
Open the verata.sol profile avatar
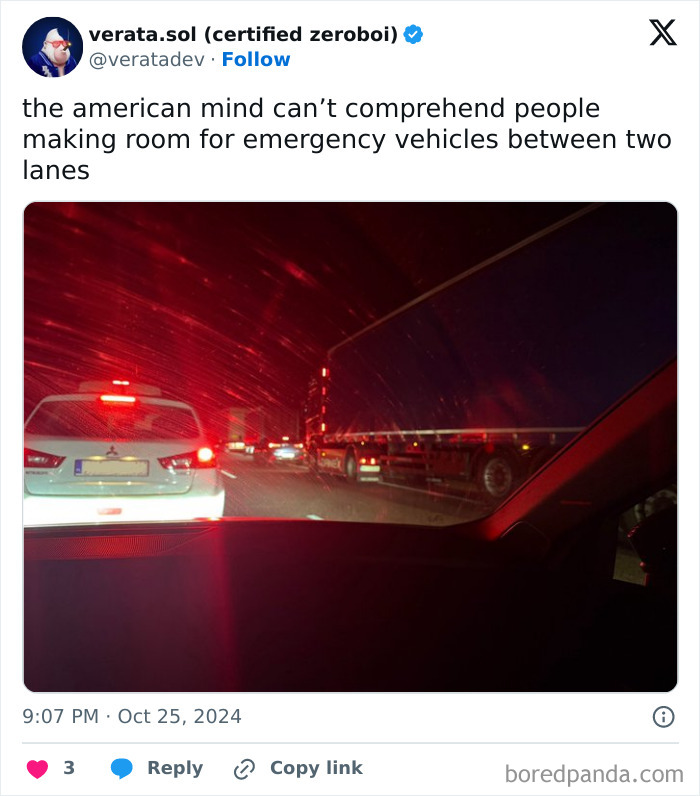tap(52, 47)
